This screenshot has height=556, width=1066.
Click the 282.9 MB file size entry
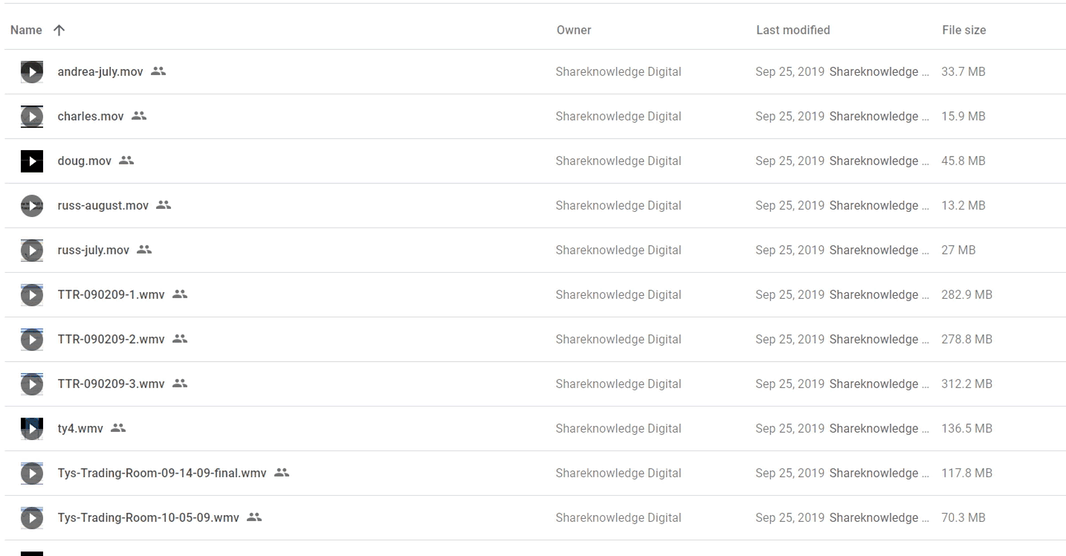(967, 295)
